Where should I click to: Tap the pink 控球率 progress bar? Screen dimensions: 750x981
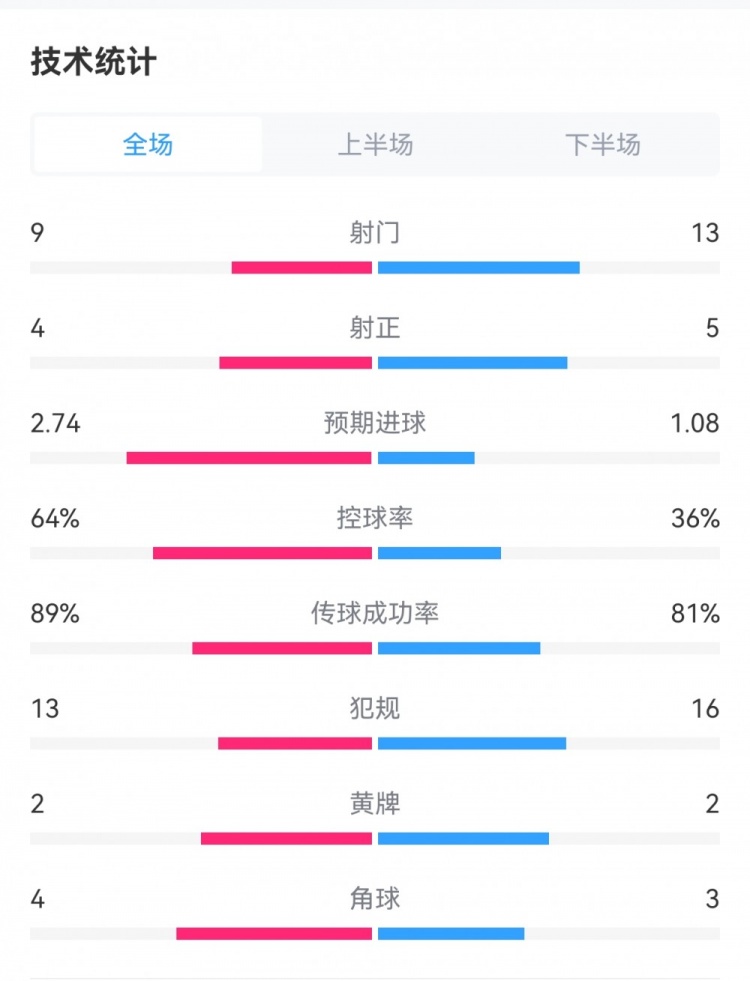coord(262,553)
